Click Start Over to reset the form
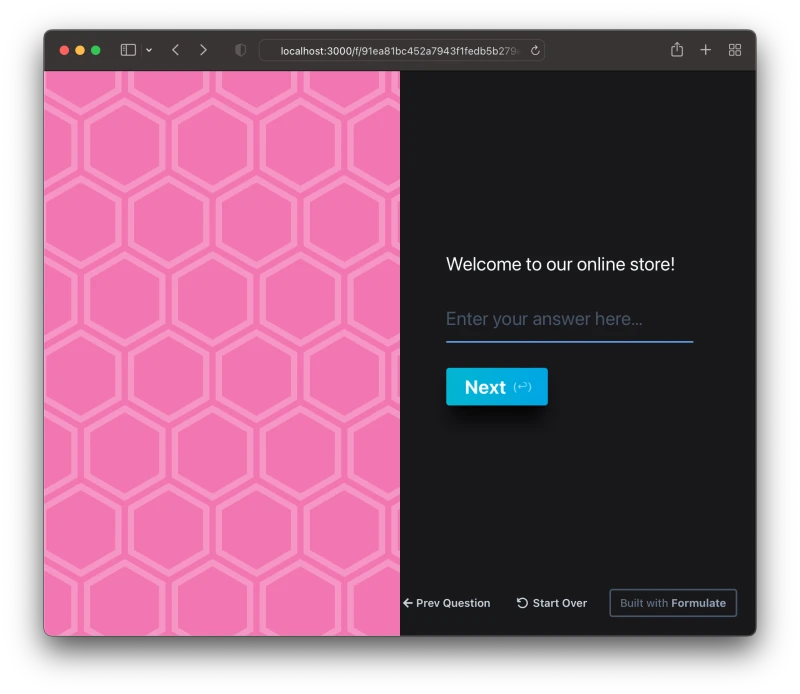The image size is (800, 694). 552,603
